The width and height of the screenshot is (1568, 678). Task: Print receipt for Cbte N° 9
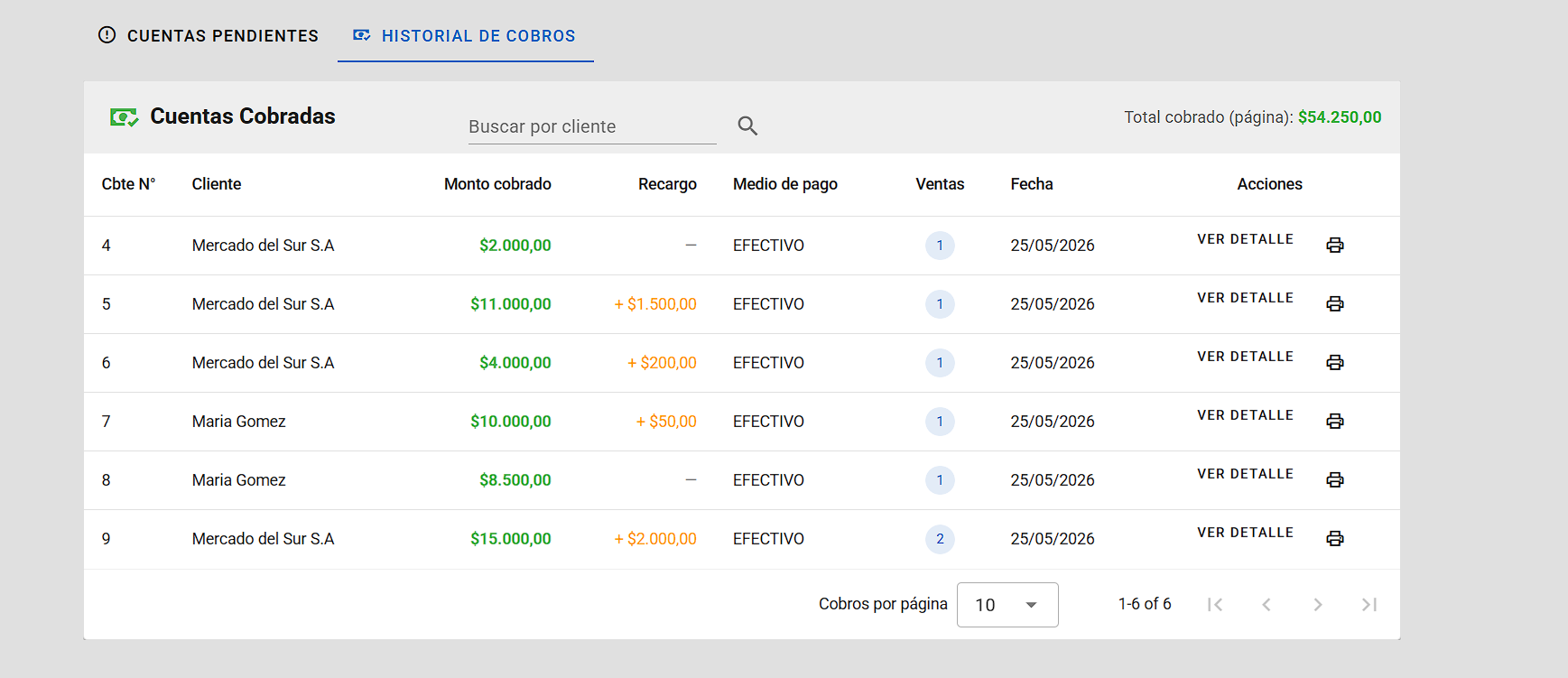pos(1335,539)
